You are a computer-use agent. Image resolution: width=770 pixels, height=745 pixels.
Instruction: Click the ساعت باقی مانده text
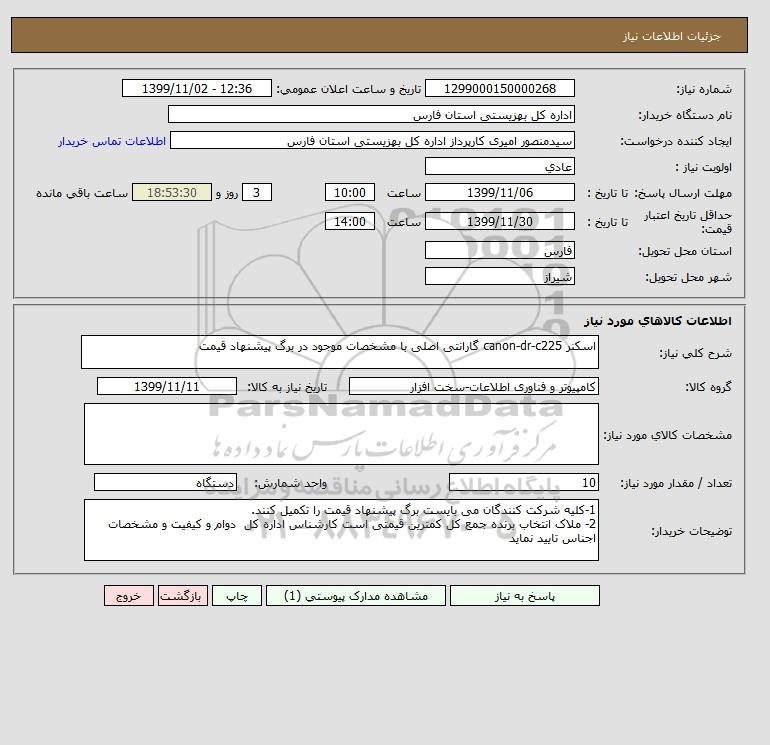[82, 193]
